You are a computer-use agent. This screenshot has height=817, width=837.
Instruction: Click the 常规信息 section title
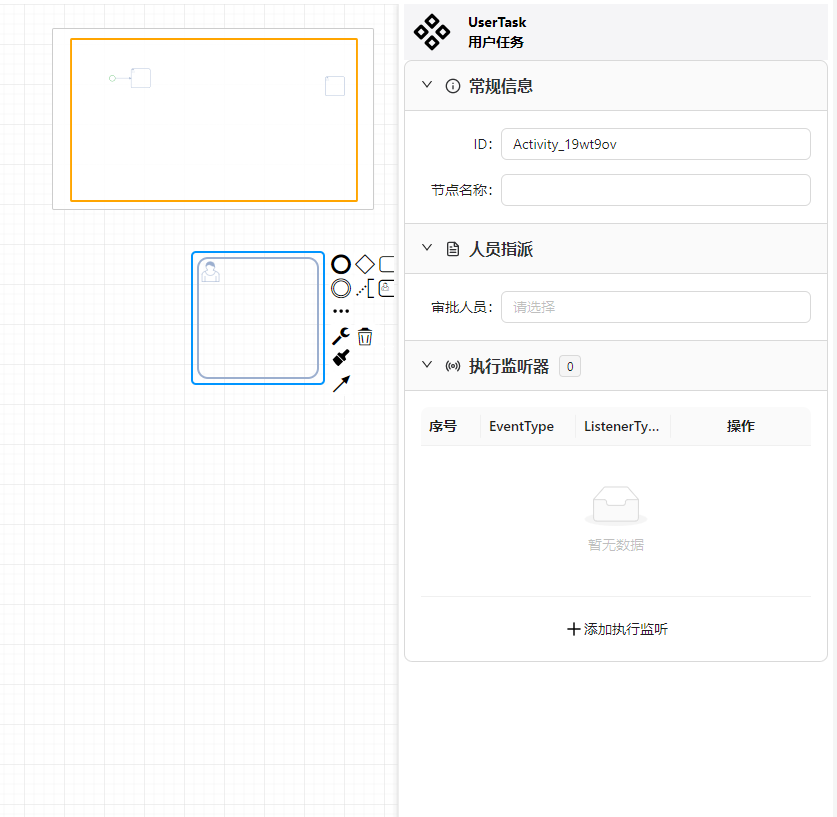coord(501,86)
